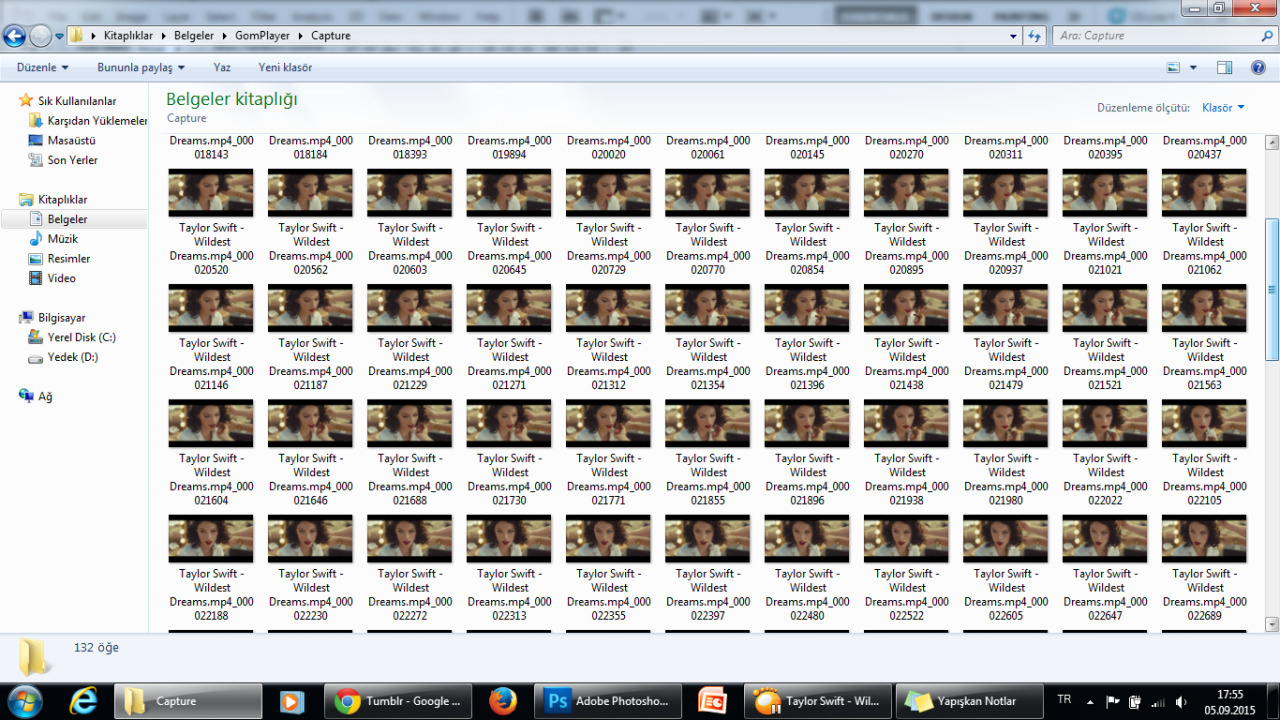1280x720 pixels.
Task: Open the Windows Start button
Action: (x=23, y=700)
